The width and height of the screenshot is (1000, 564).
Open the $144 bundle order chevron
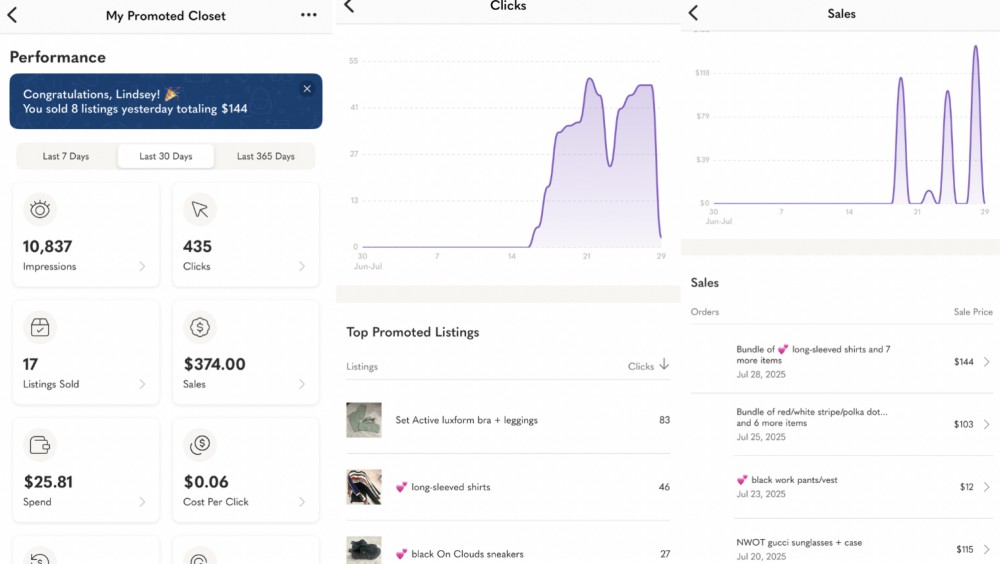pos(987,362)
